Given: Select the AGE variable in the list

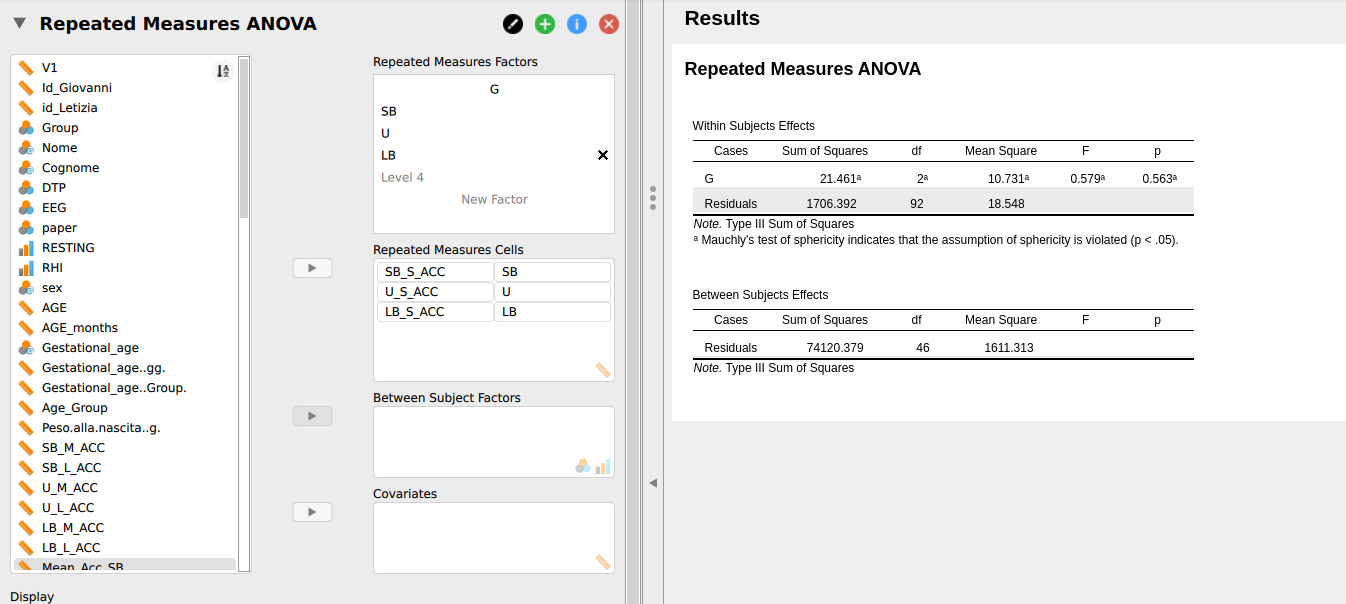Looking at the screenshot, I should pyautogui.click(x=53, y=307).
